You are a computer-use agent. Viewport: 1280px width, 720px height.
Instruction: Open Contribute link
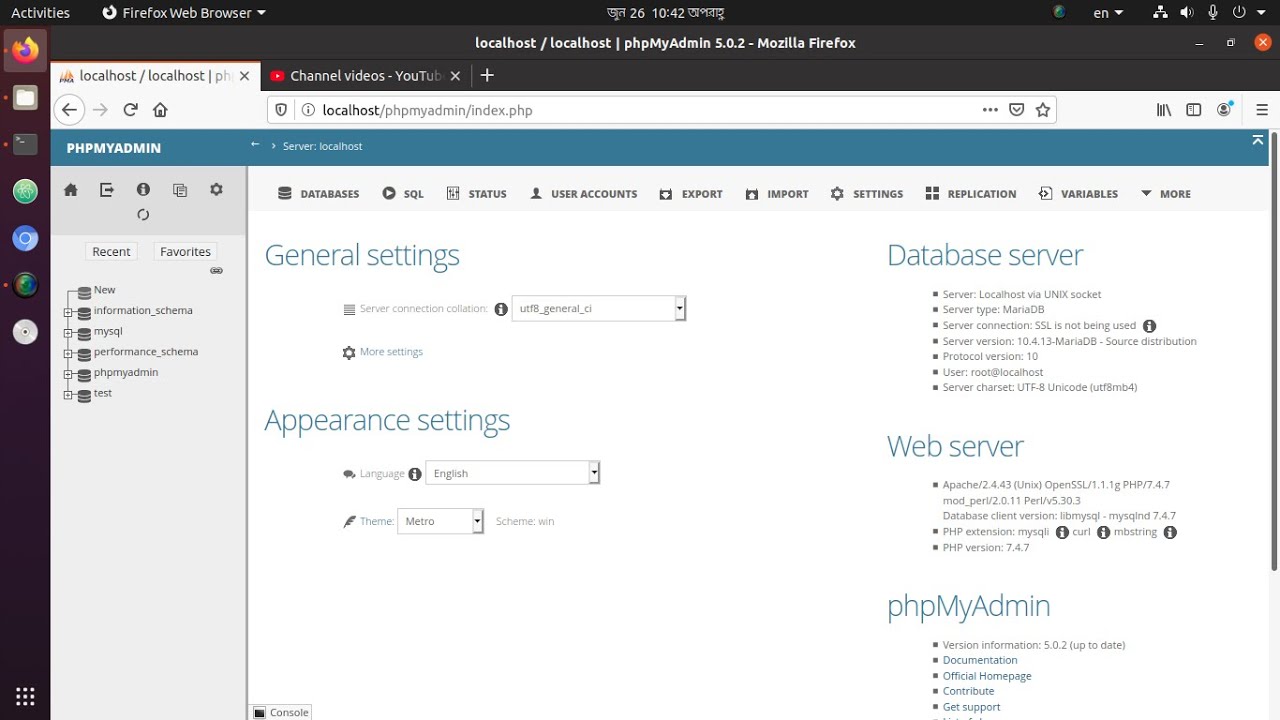click(968, 691)
